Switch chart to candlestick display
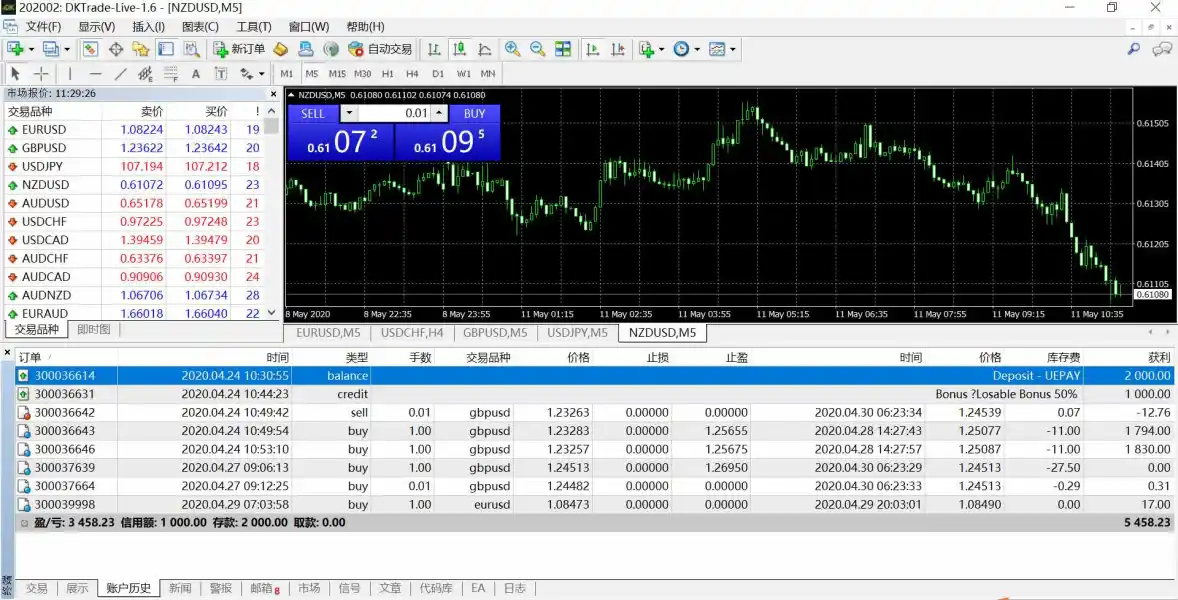The width and height of the screenshot is (1178, 600). pyautogui.click(x=459, y=49)
